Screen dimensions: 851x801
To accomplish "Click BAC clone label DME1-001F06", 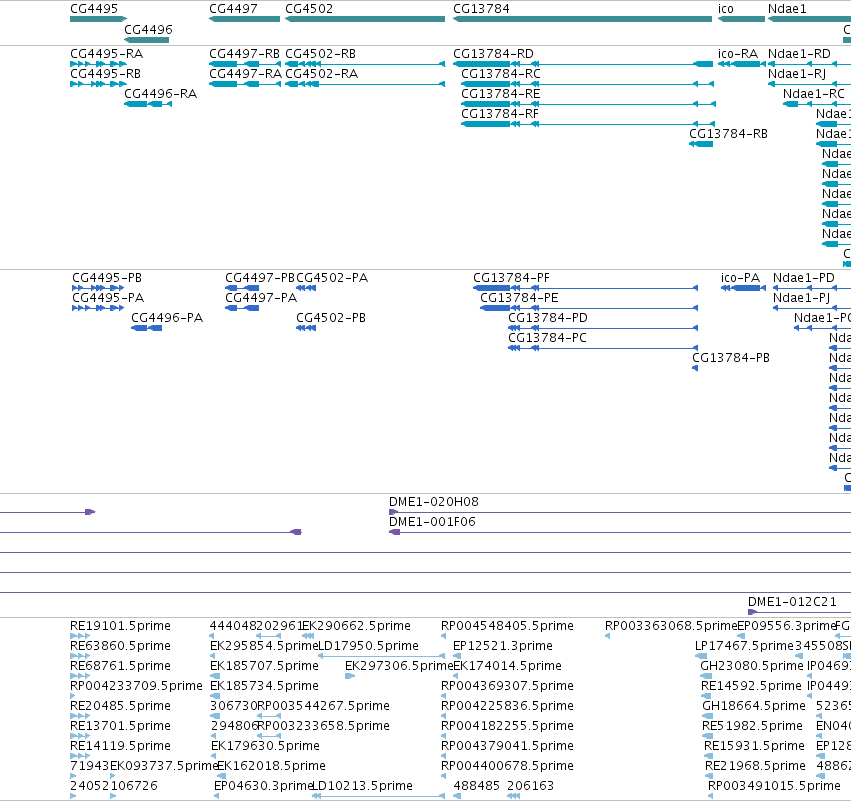I will [432, 522].
